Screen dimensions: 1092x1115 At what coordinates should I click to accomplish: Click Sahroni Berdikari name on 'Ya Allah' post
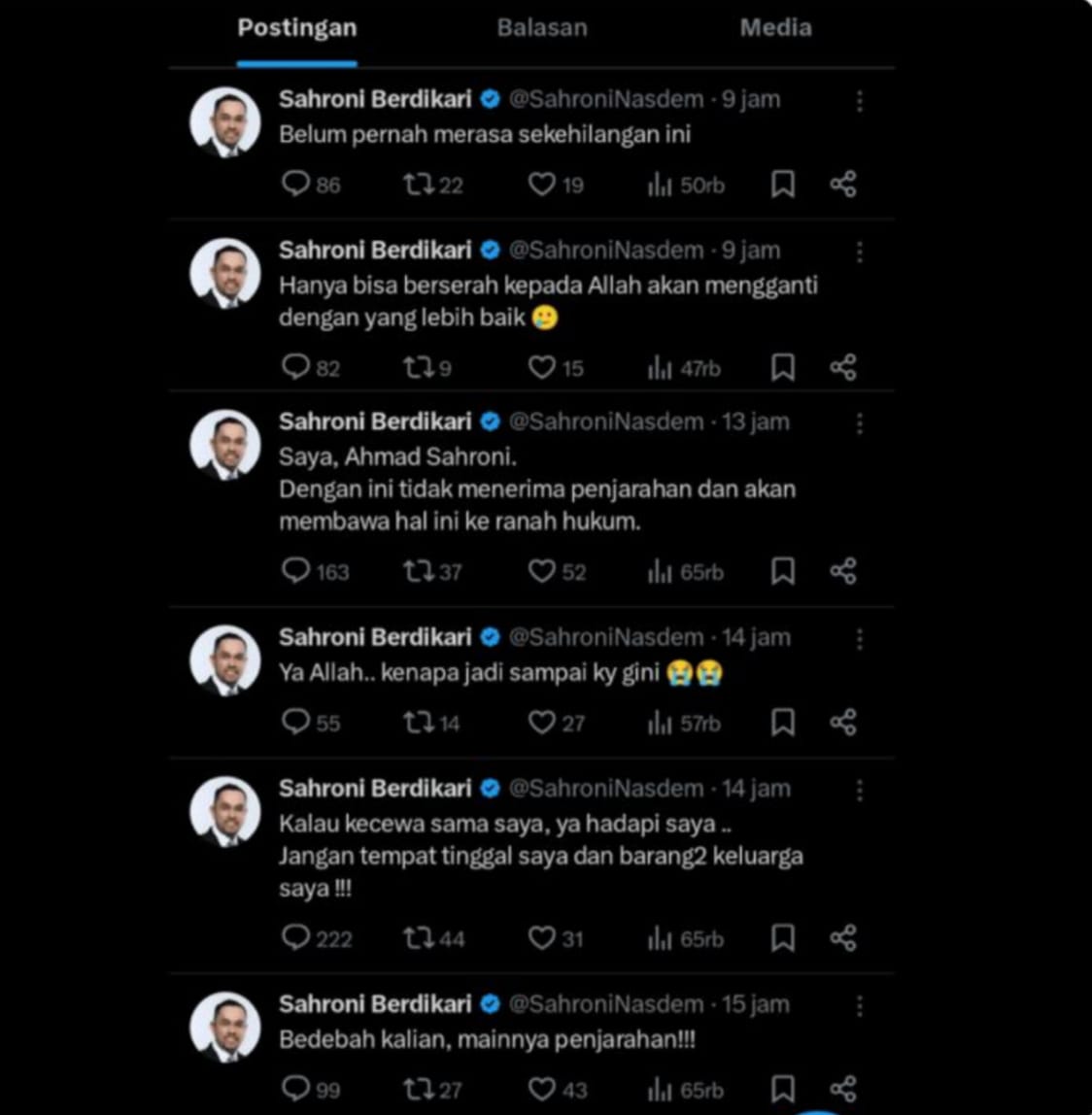(x=375, y=637)
